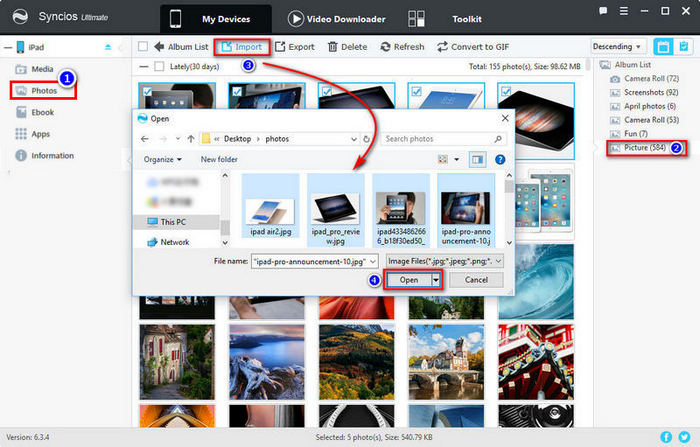Click the Import toolbar button
Image resolution: width=700 pixels, height=447 pixels.
click(242, 47)
